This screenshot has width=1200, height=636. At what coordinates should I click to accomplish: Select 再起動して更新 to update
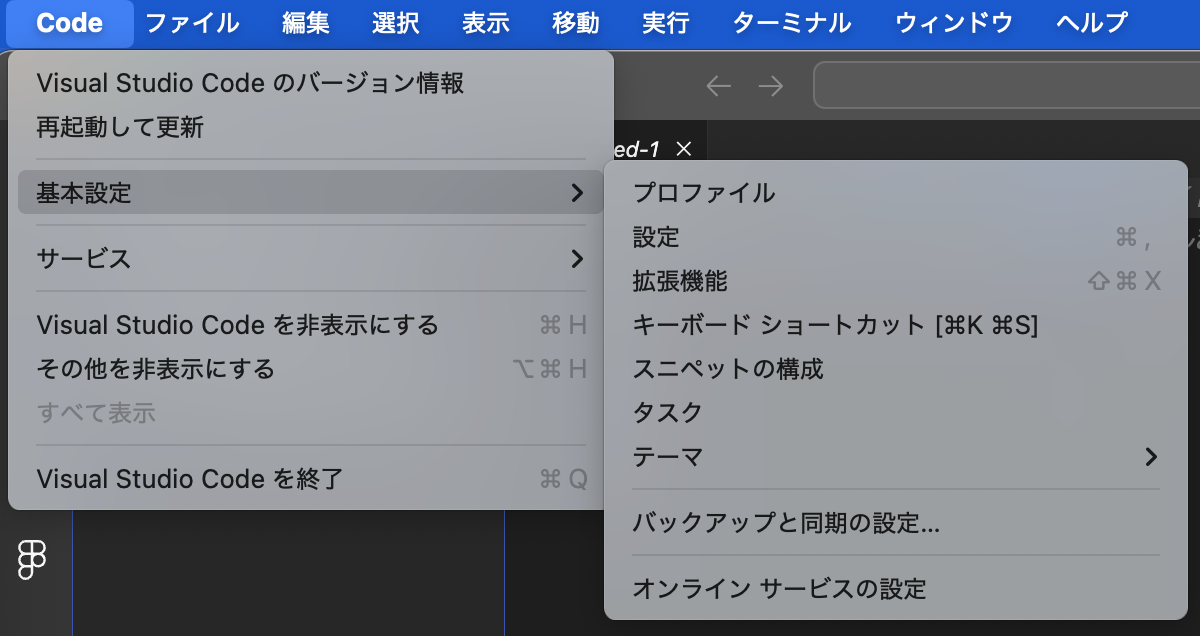[x=120, y=127]
